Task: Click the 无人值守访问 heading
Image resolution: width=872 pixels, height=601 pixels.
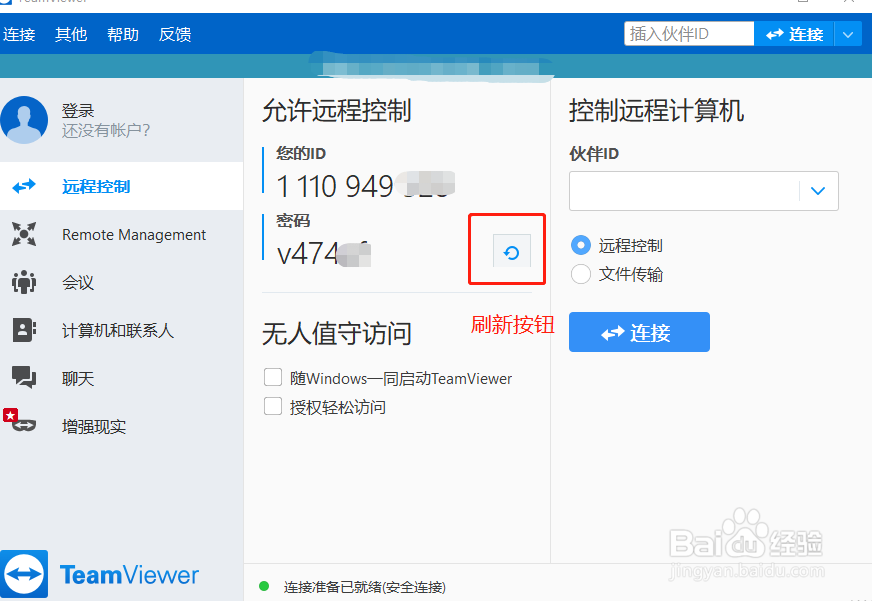Action: (x=336, y=334)
